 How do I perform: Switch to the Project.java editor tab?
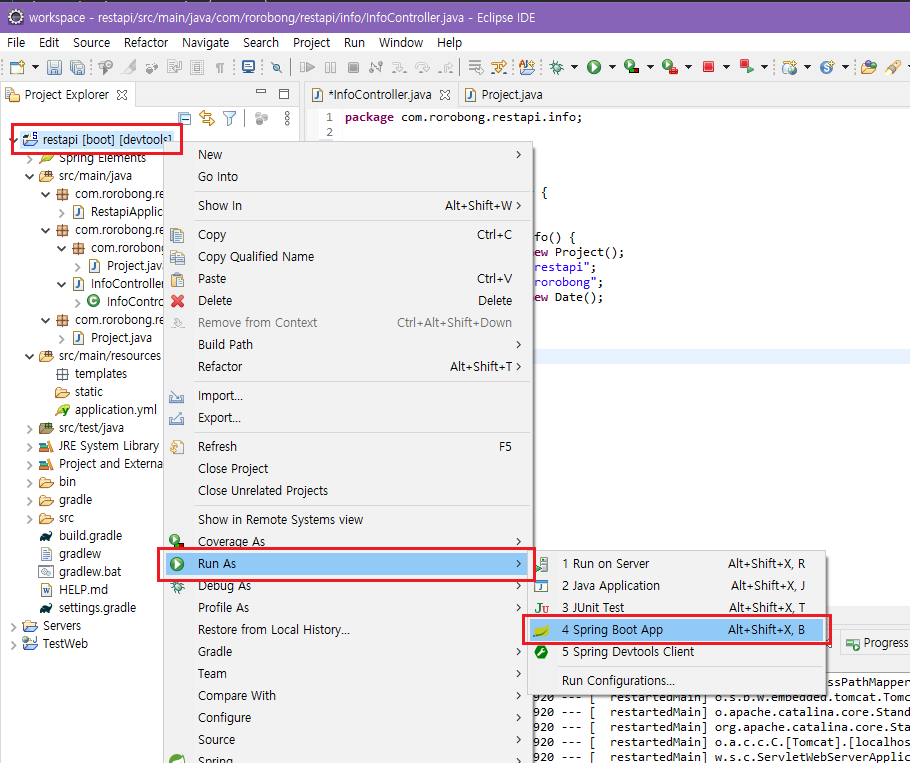click(x=504, y=95)
